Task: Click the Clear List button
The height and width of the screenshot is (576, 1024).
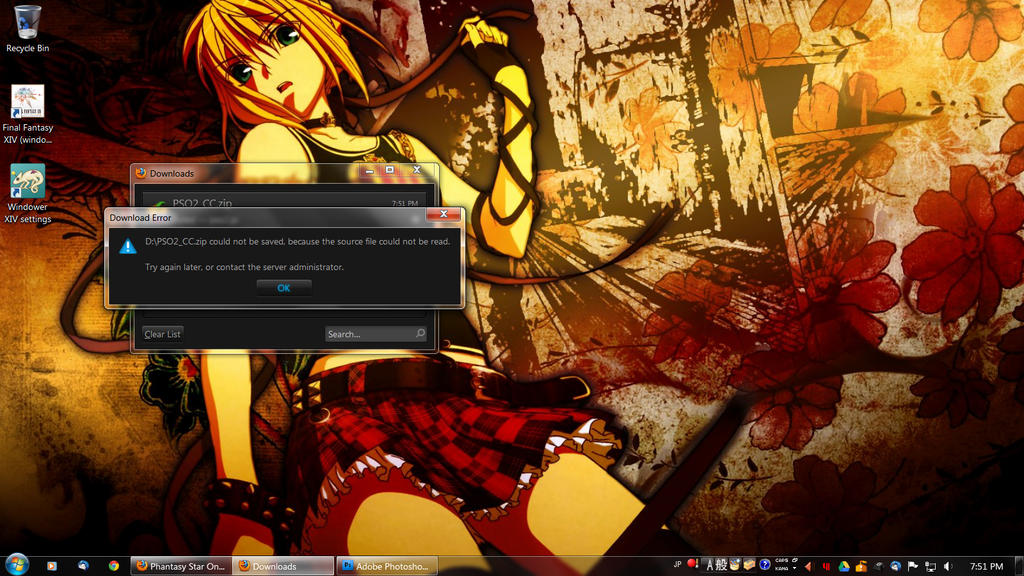Action: (x=162, y=334)
